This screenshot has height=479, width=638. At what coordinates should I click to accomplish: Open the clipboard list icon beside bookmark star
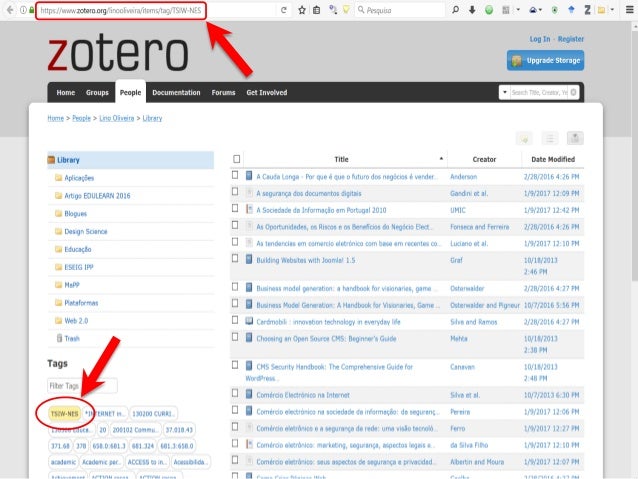tap(317, 10)
